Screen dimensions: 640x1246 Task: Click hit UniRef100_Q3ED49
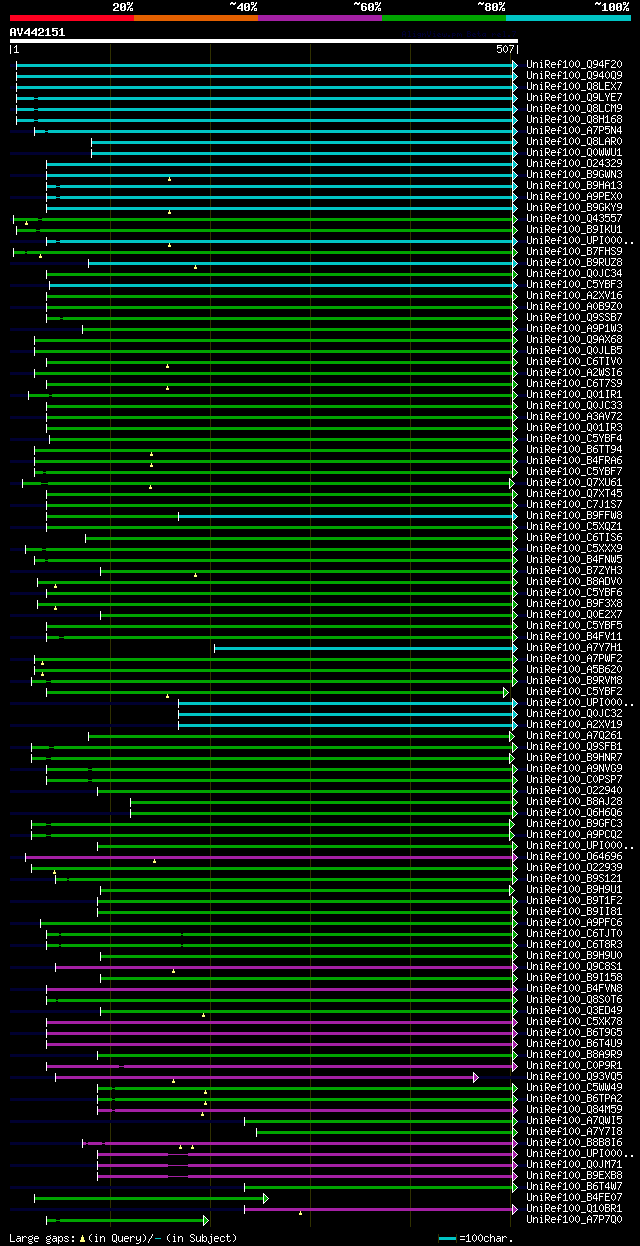pos(573,1011)
